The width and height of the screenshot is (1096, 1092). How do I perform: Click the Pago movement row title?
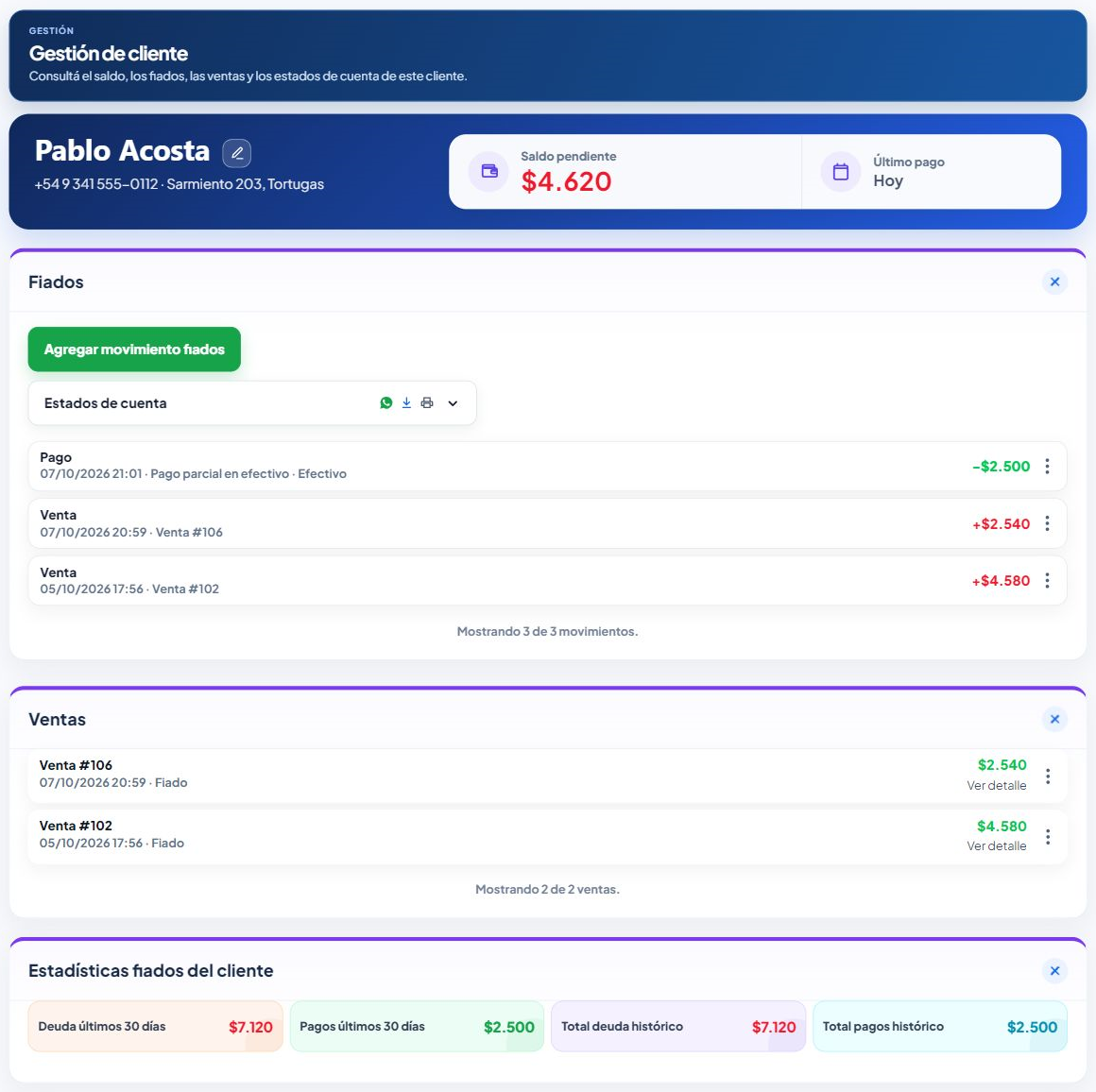(56, 457)
